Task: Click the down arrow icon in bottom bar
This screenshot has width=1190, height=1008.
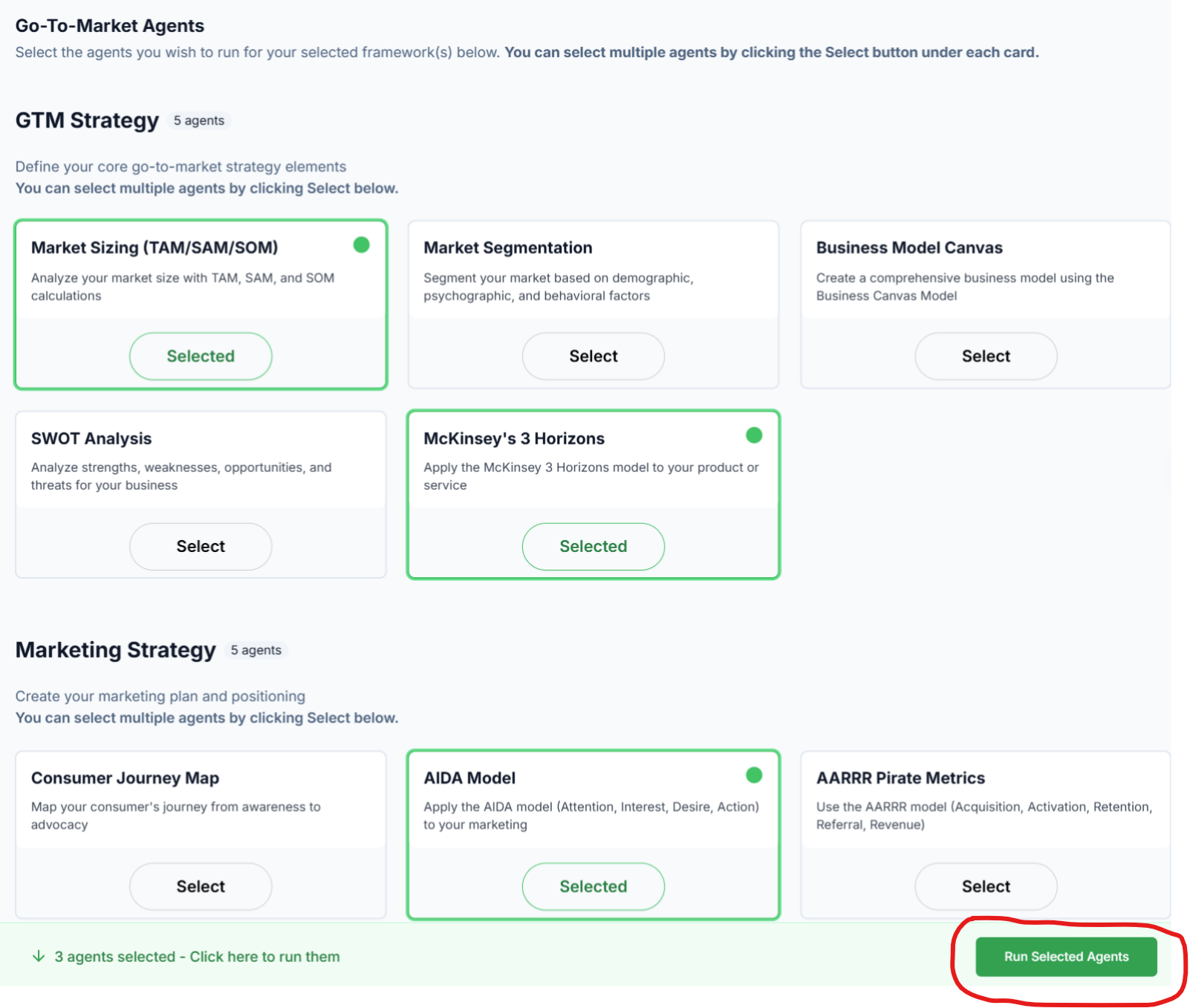Action: 39,957
